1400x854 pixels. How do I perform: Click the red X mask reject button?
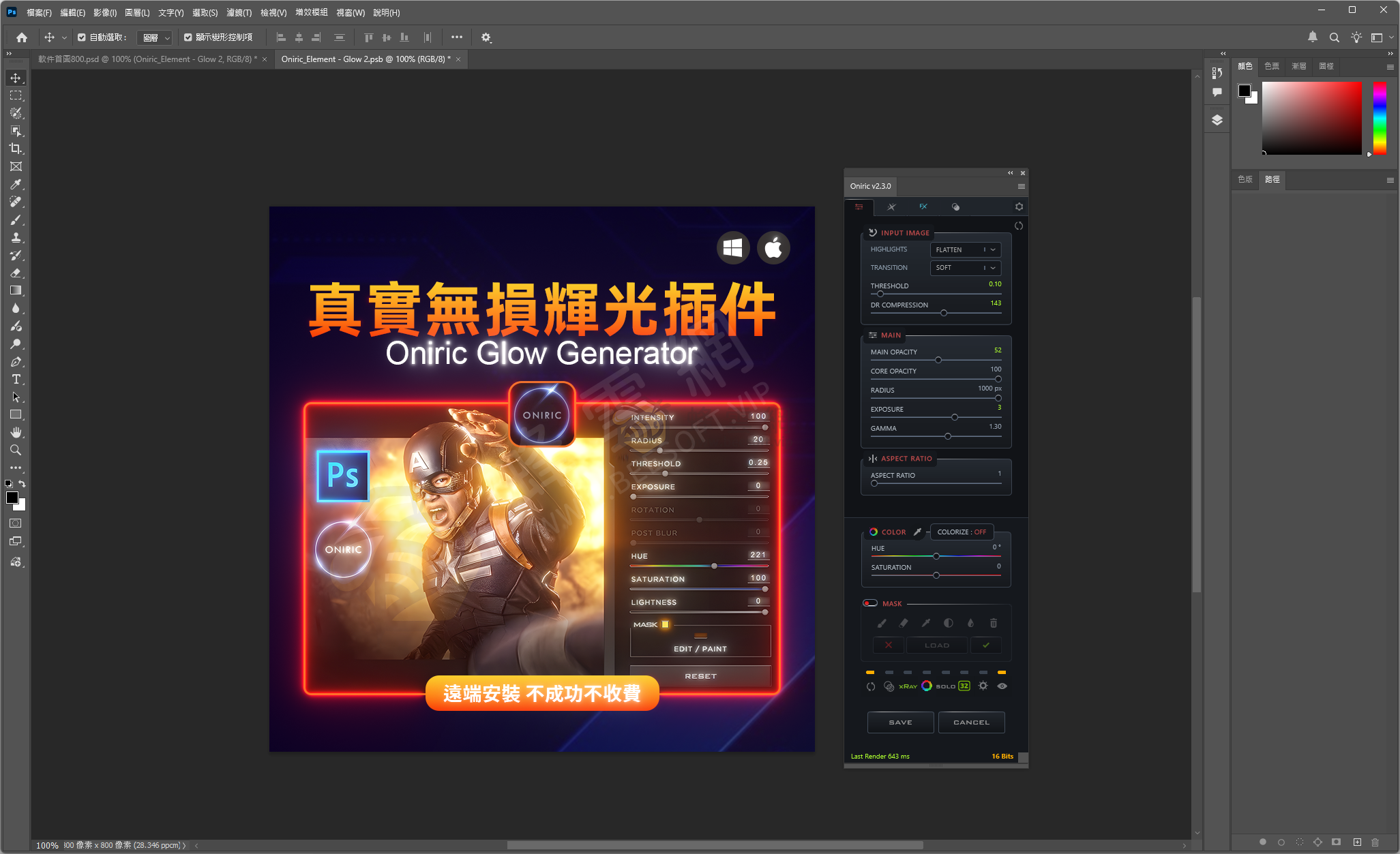(x=888, y=645)
